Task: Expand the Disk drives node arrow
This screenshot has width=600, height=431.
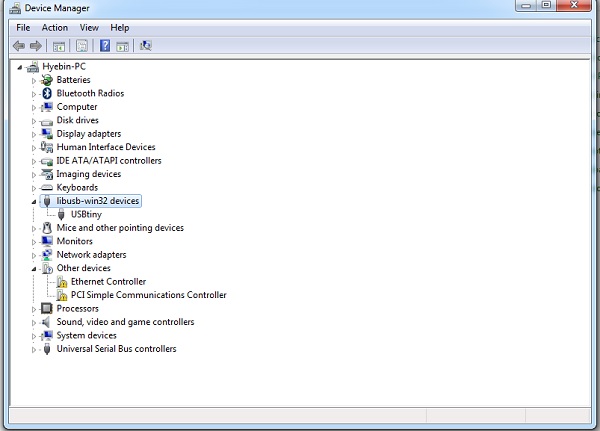Action: 34,121
